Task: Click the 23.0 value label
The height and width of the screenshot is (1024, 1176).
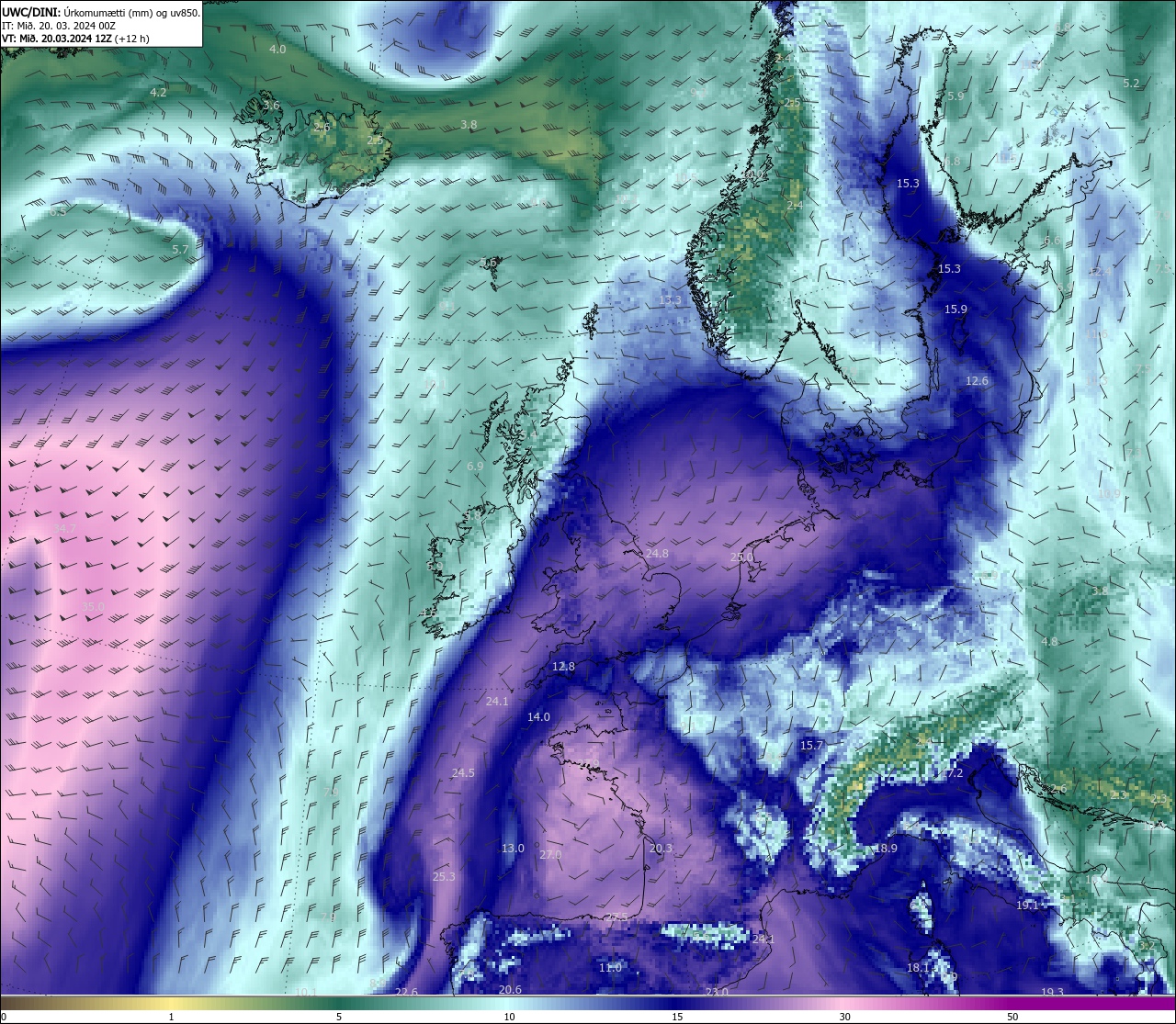Action: [717, 993]
